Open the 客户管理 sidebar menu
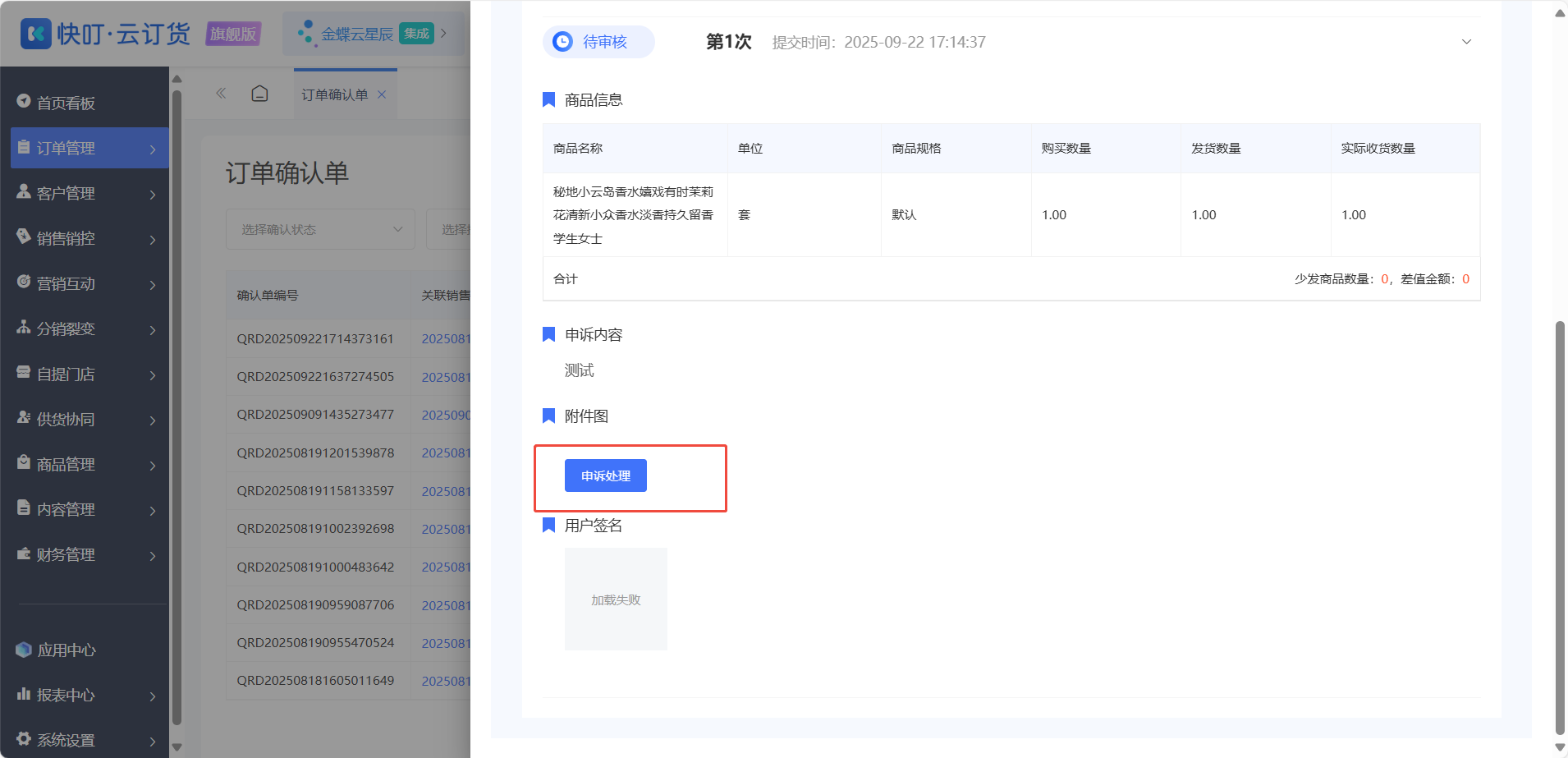Screen dimensions: 1568x758 (x=89, y=193)
